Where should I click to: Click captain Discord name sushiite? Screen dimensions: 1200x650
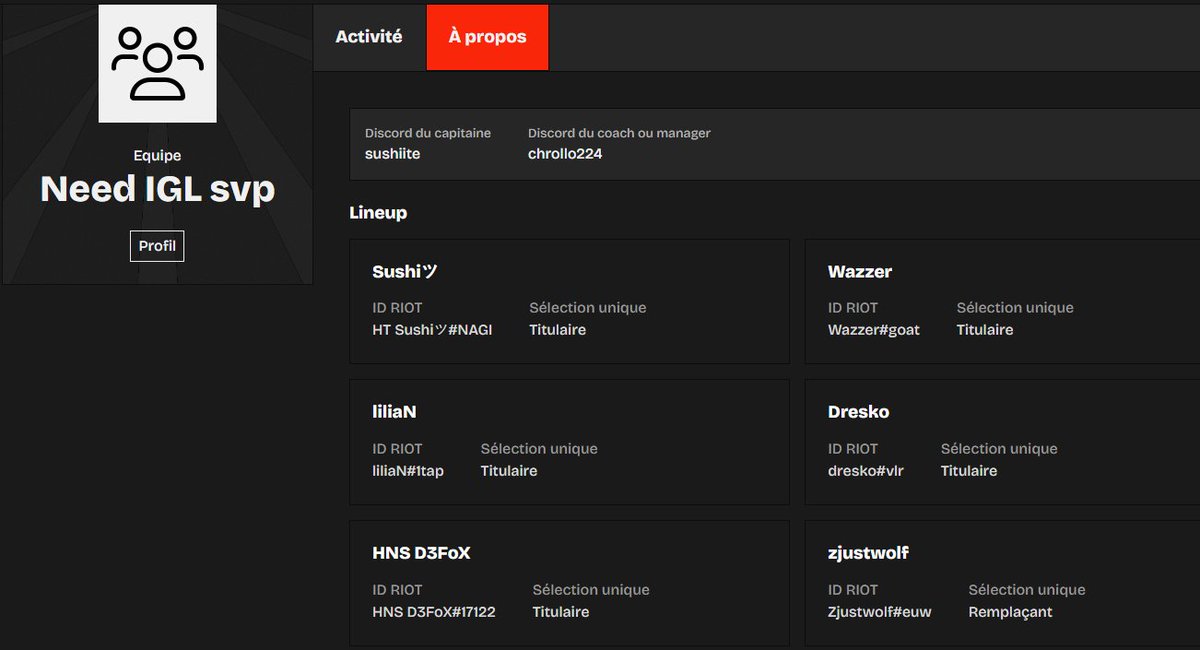point(392,154)
